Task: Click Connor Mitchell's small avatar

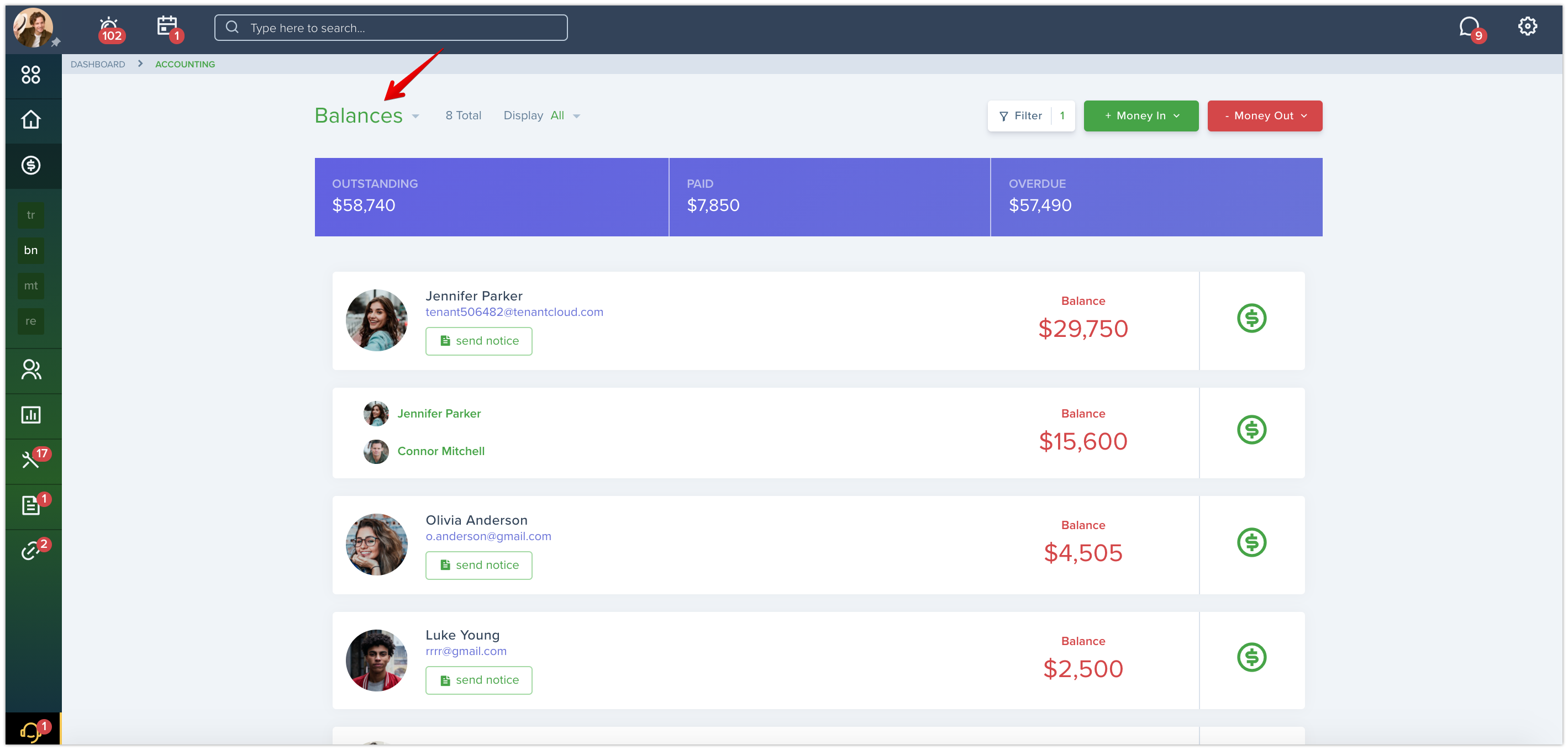Action: [x=376, y=451]
